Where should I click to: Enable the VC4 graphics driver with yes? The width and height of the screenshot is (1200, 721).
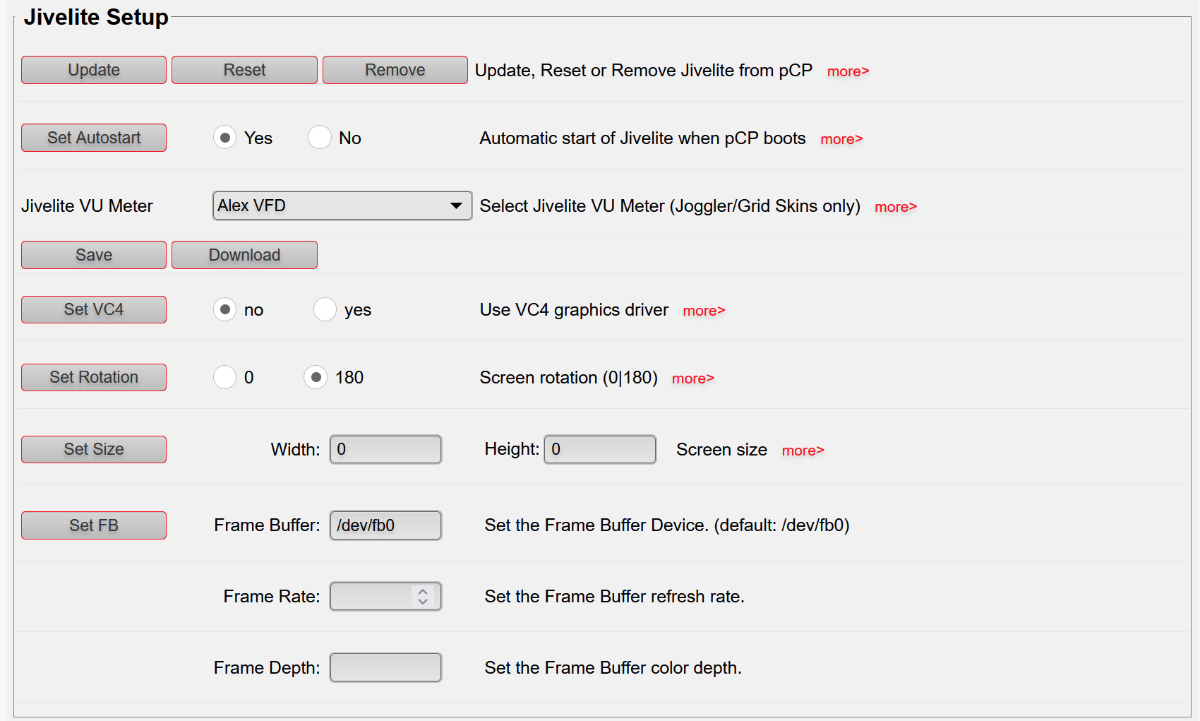(x=325, y=310)
